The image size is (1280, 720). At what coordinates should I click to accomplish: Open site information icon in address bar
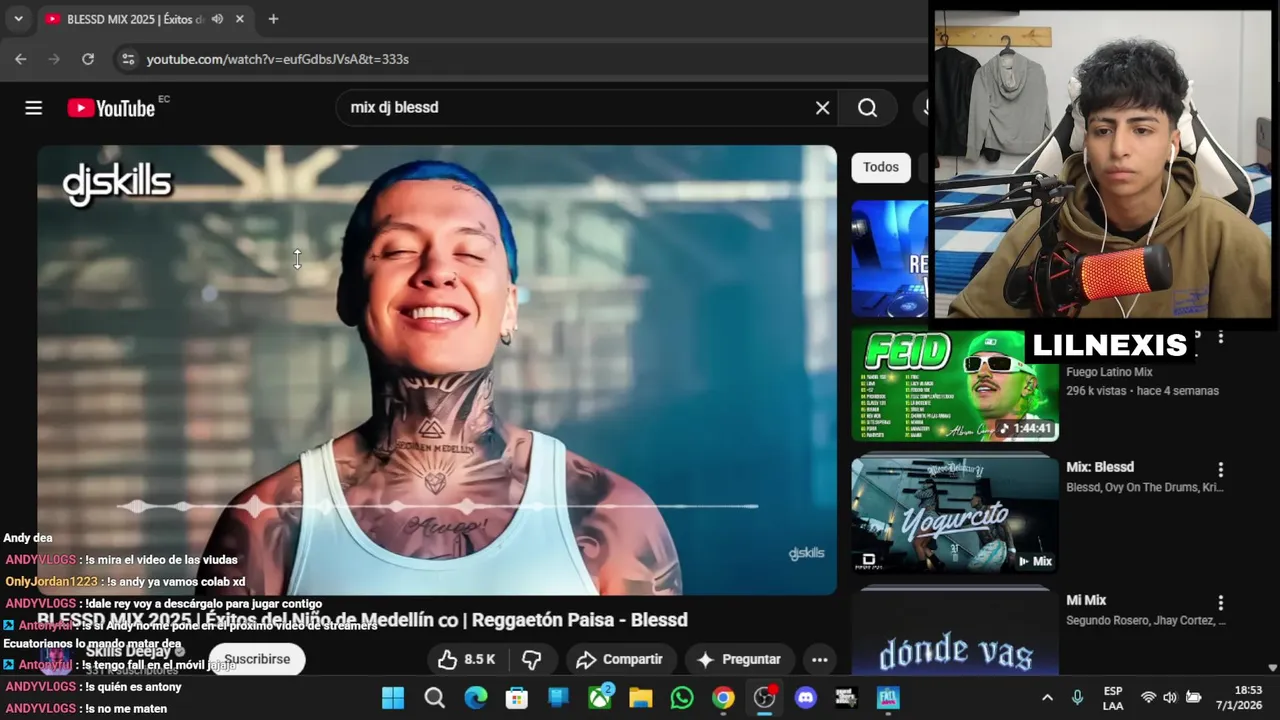(x=127, y=59)
